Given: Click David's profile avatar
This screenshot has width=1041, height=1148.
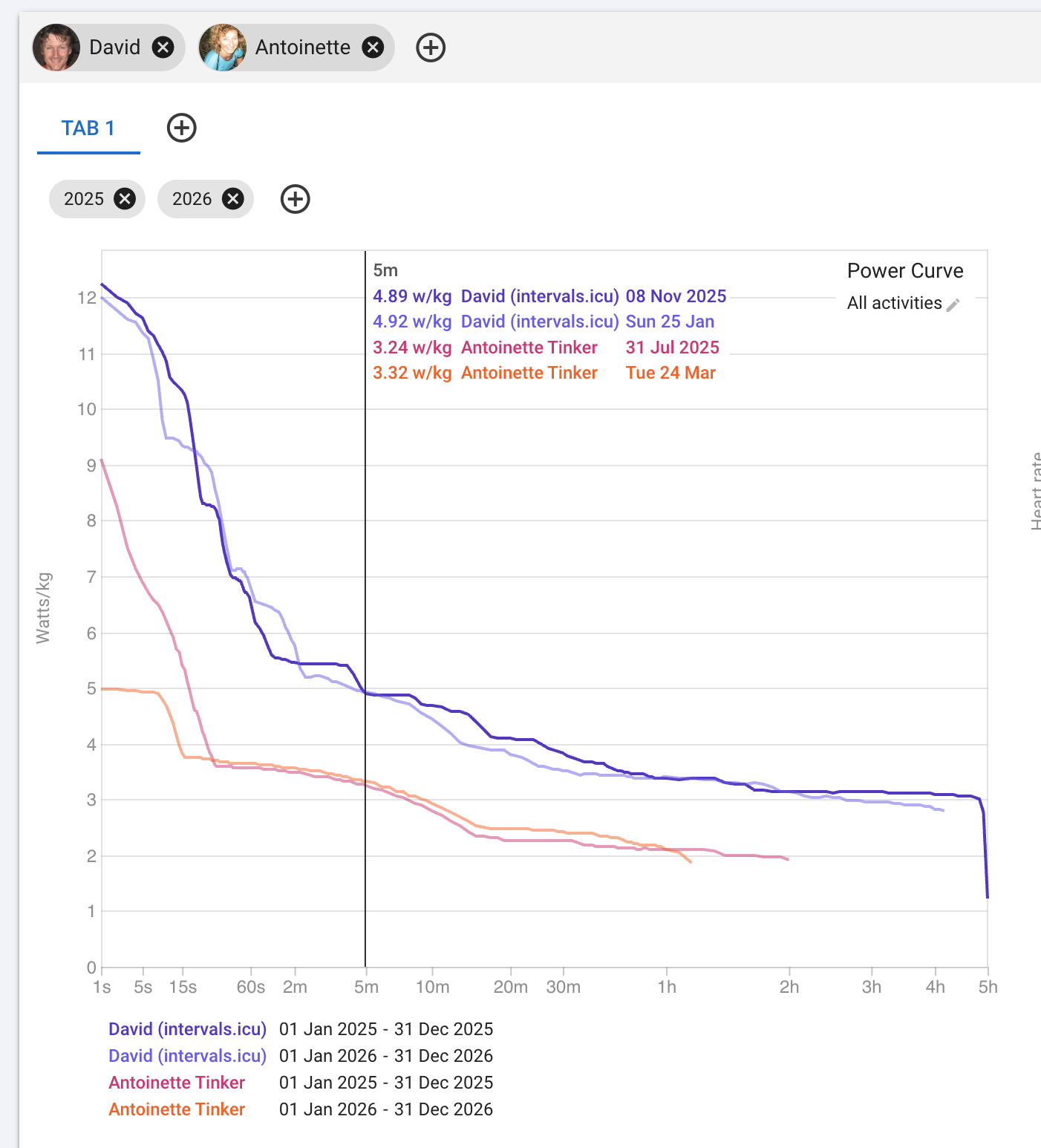Looking at the screenshot, I should point(56,48).
